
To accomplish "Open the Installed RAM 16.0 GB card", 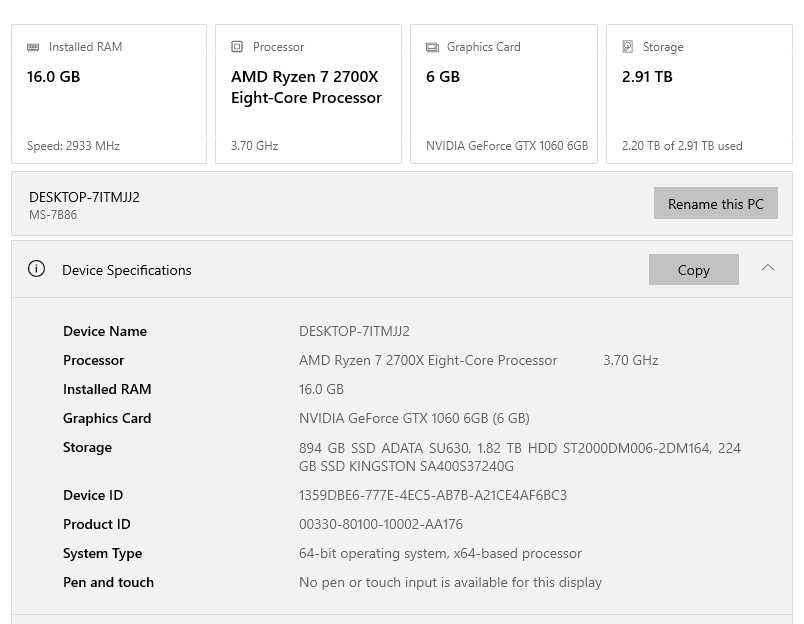I will coord(109,94).
